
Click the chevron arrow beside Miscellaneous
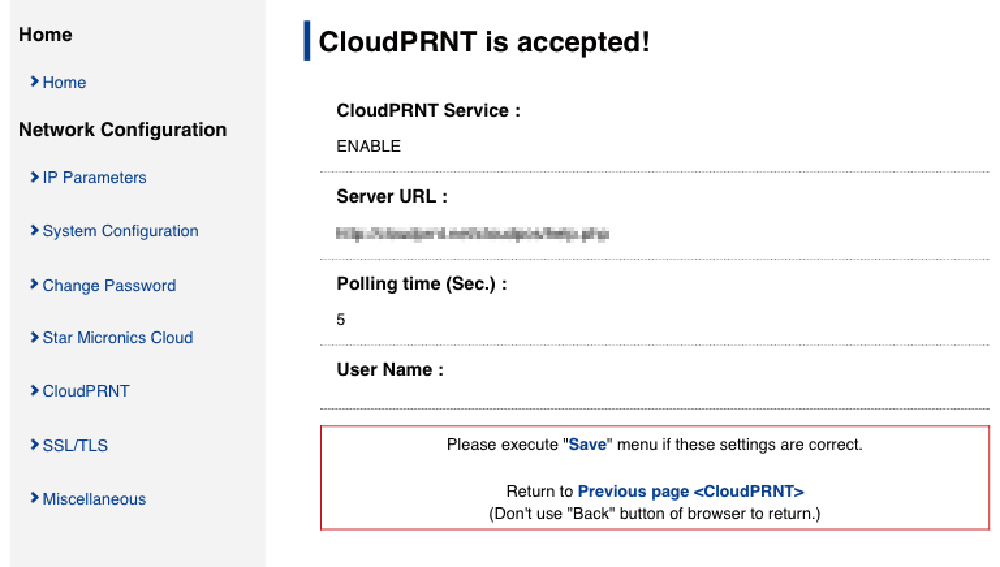tap(34, 497)
